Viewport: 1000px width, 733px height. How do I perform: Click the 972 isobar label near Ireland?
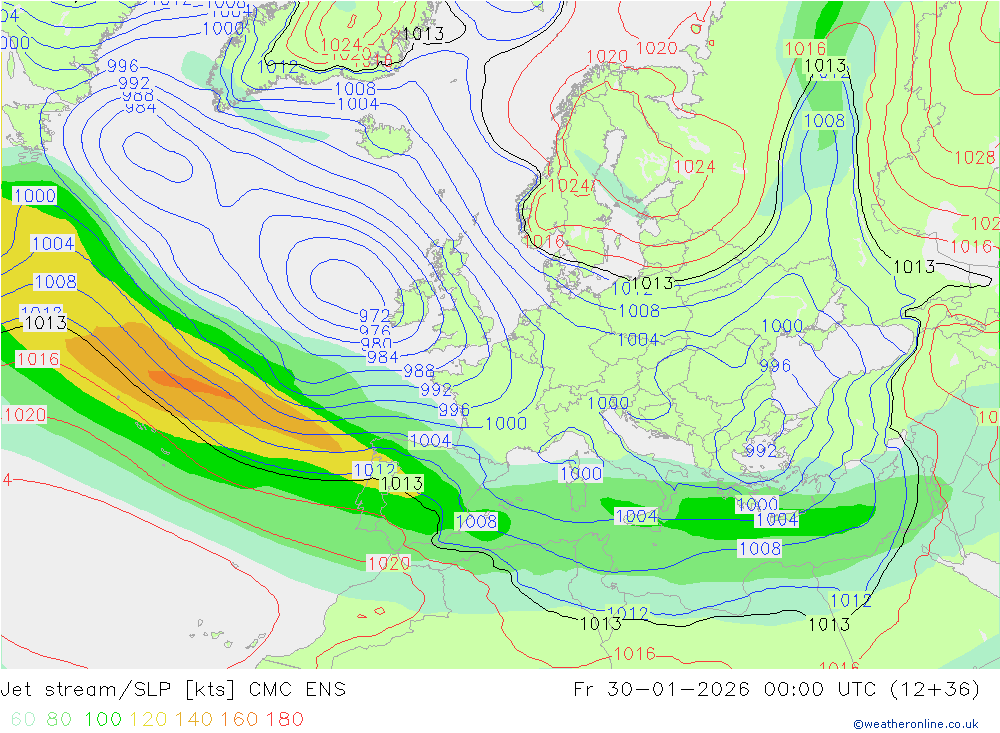(x=374, y=315)
